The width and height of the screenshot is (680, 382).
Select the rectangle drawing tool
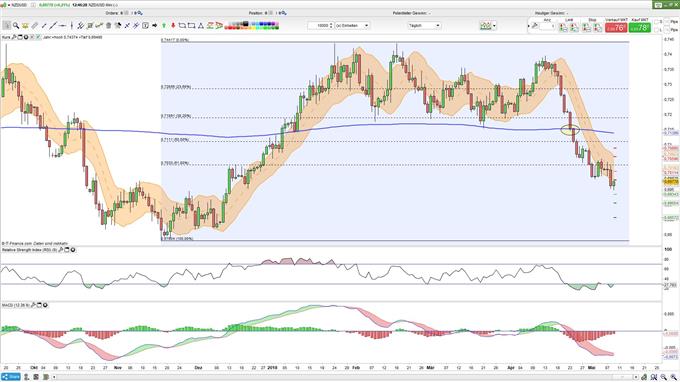point(191,26)
